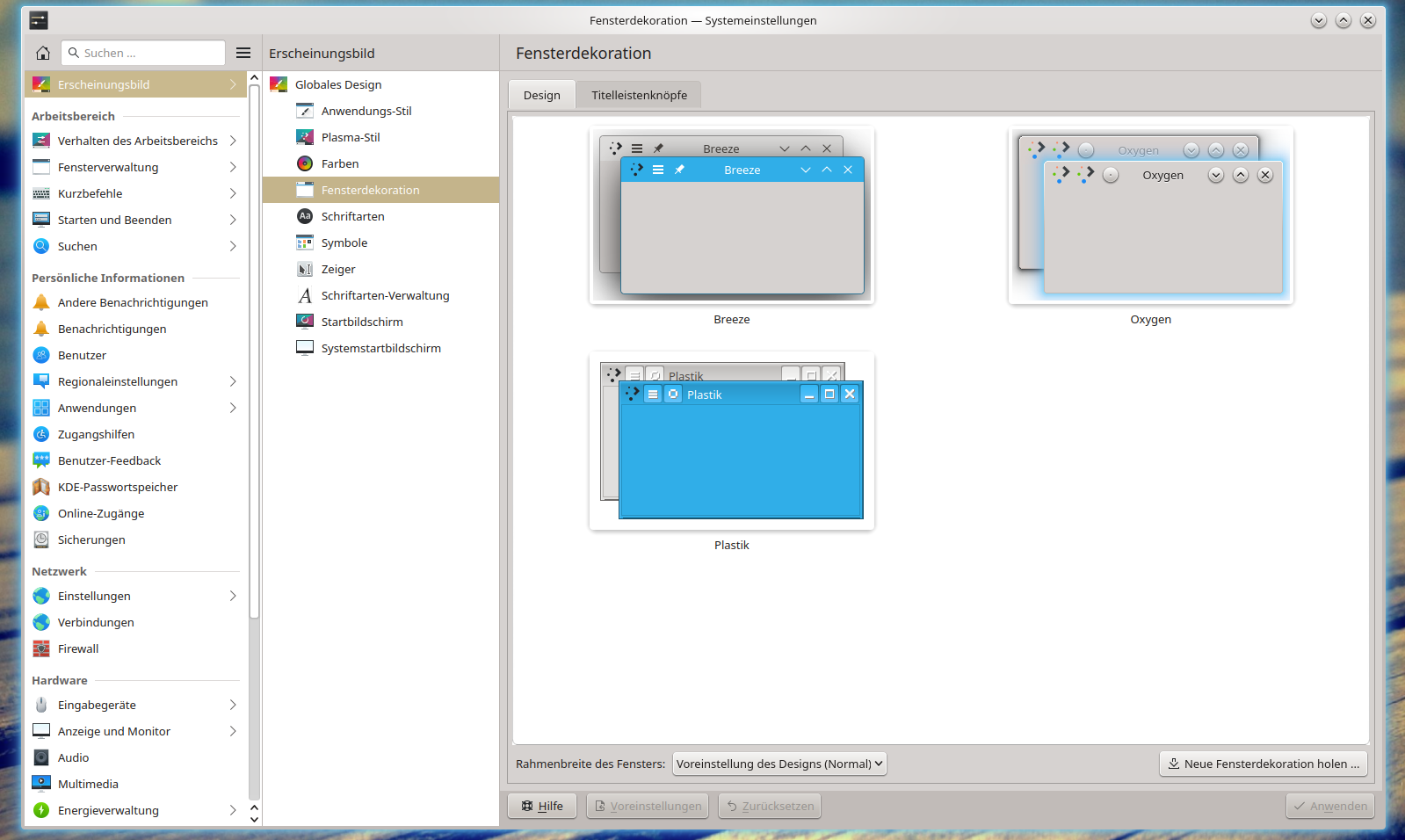Click the Voreinstellungen button
This screenshot has height=840, width=1405.
[x=648, y=806]
